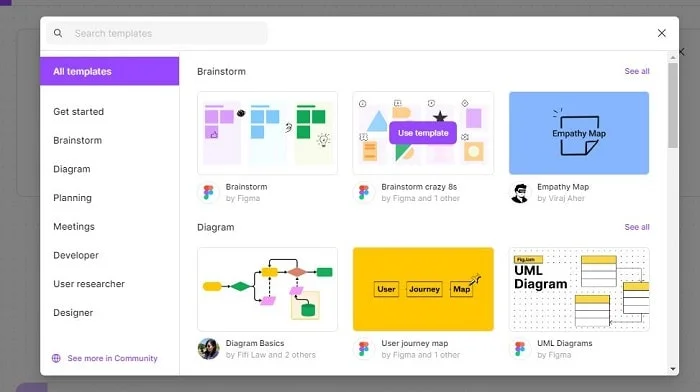700x392 pixels.
Task: Click Fifi Law's avatar photo
Action: pos(208,349)
